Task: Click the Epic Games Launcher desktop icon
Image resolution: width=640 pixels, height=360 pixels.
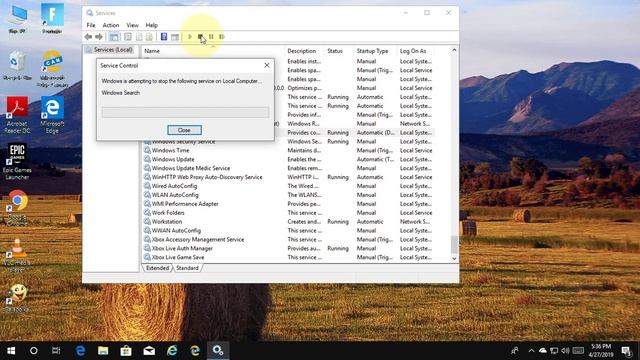Action: (17, 162)
